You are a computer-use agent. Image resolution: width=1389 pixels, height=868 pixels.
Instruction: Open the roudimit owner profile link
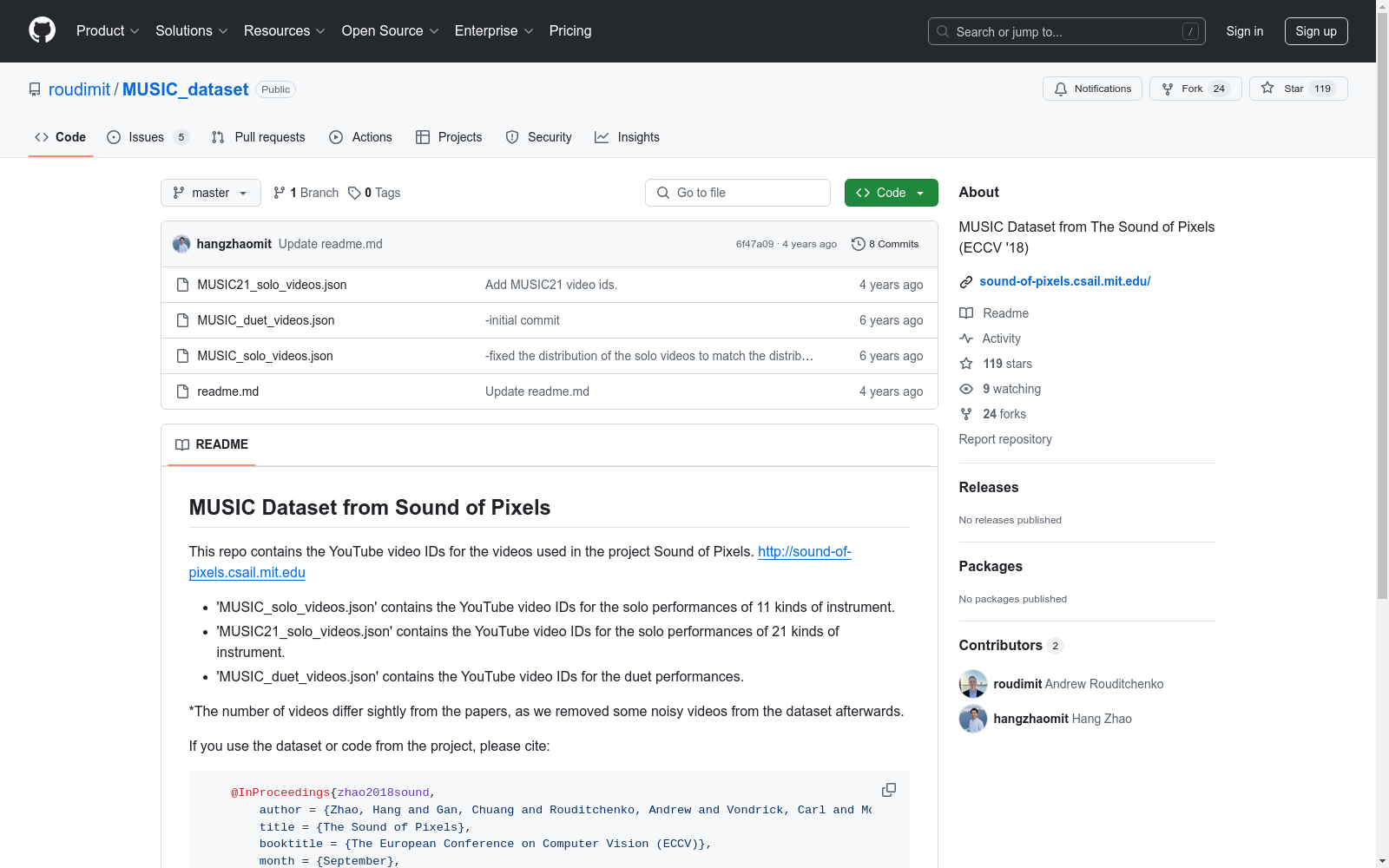tap(80, 89)
